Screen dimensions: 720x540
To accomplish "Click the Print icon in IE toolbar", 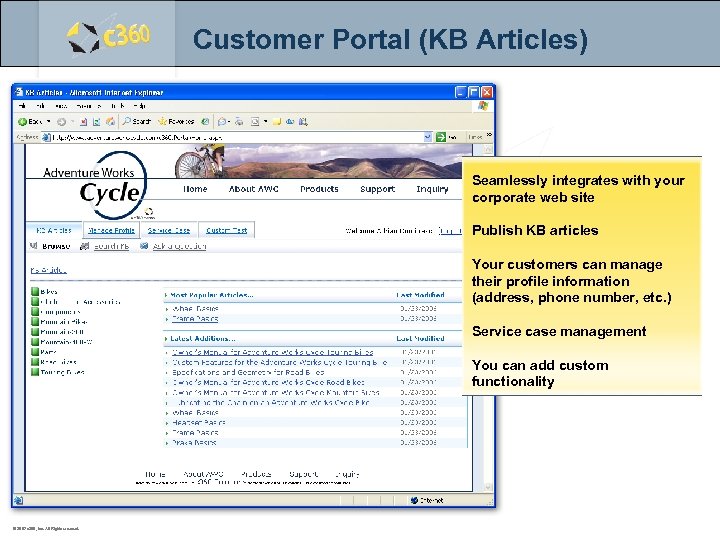I will 239,122.
